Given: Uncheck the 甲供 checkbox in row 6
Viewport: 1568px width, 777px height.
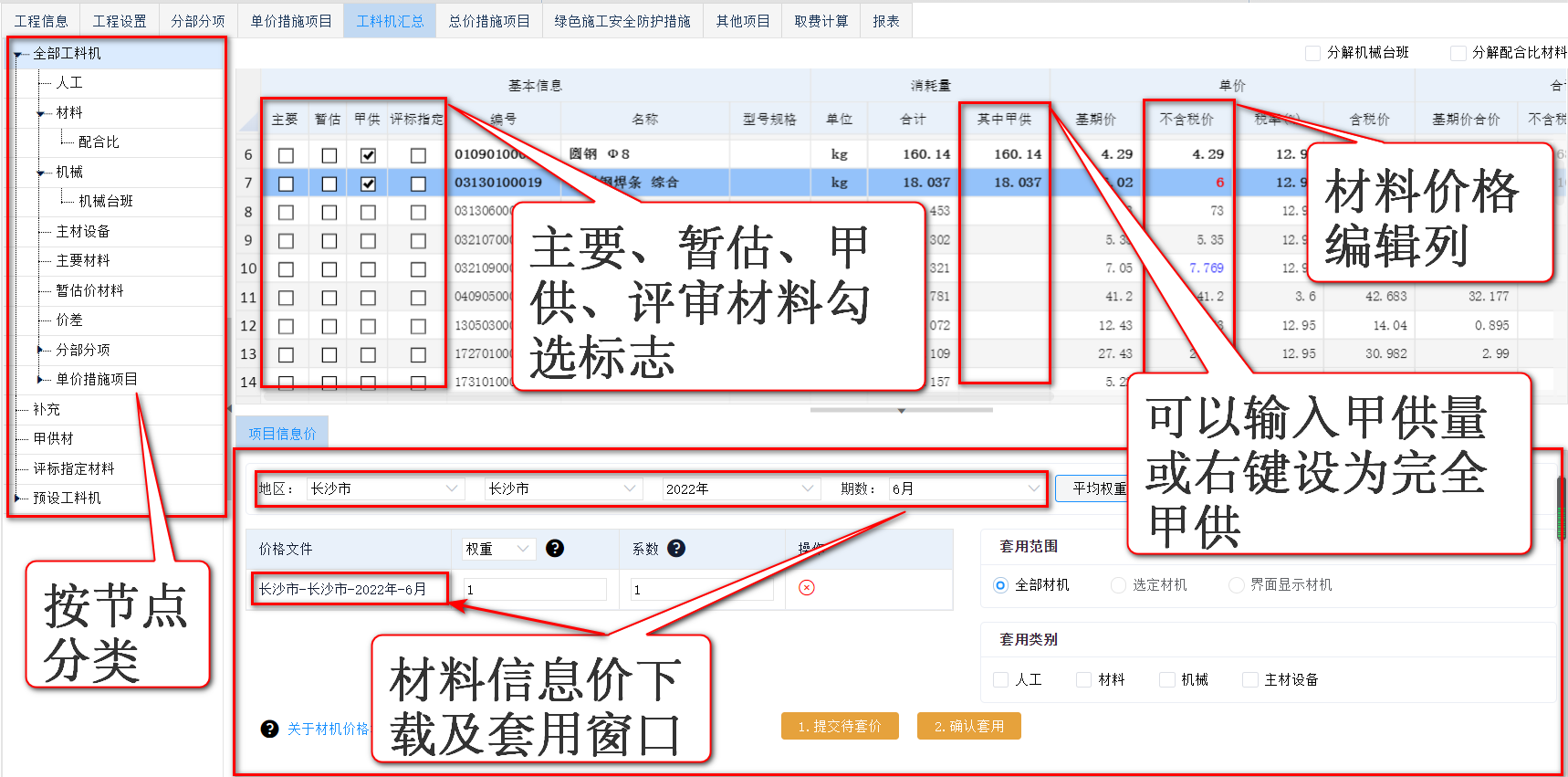Looking at the screenshot, I should point(368,155).
